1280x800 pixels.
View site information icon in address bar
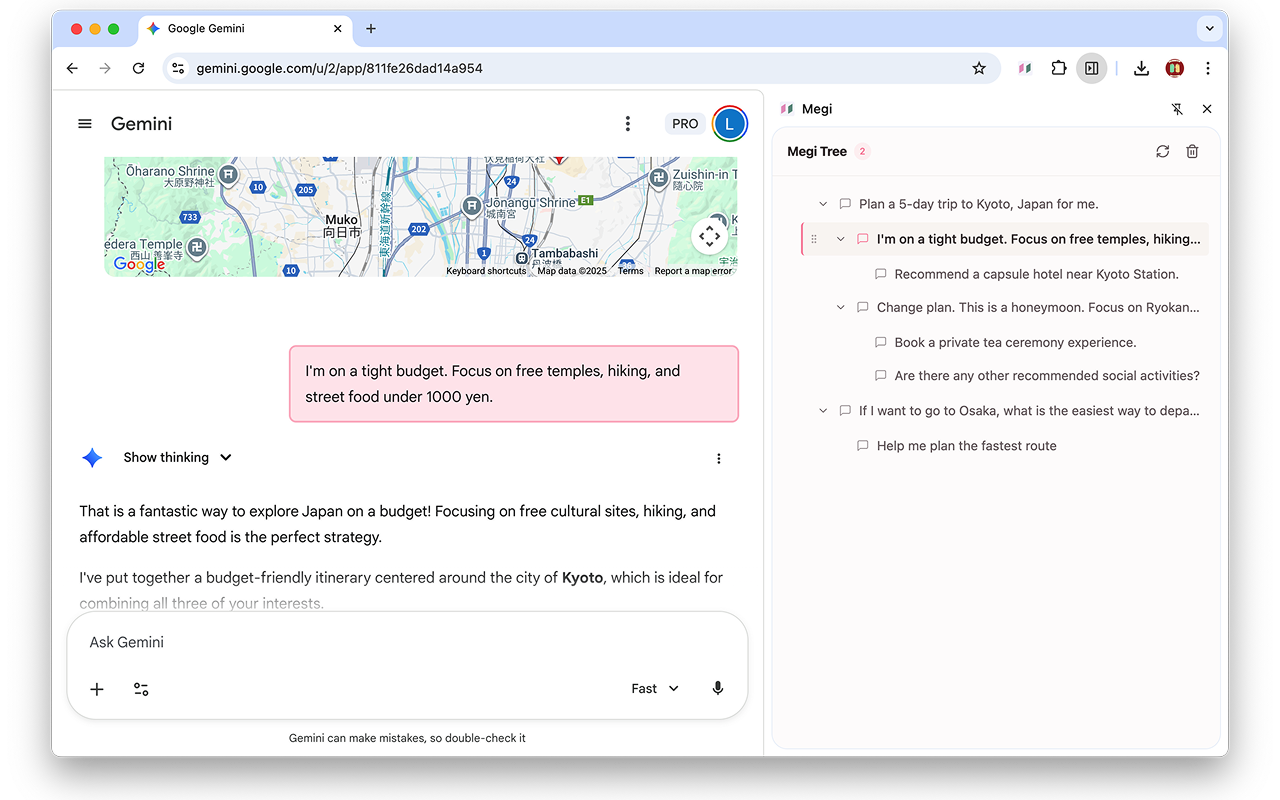tap(178, 68)
